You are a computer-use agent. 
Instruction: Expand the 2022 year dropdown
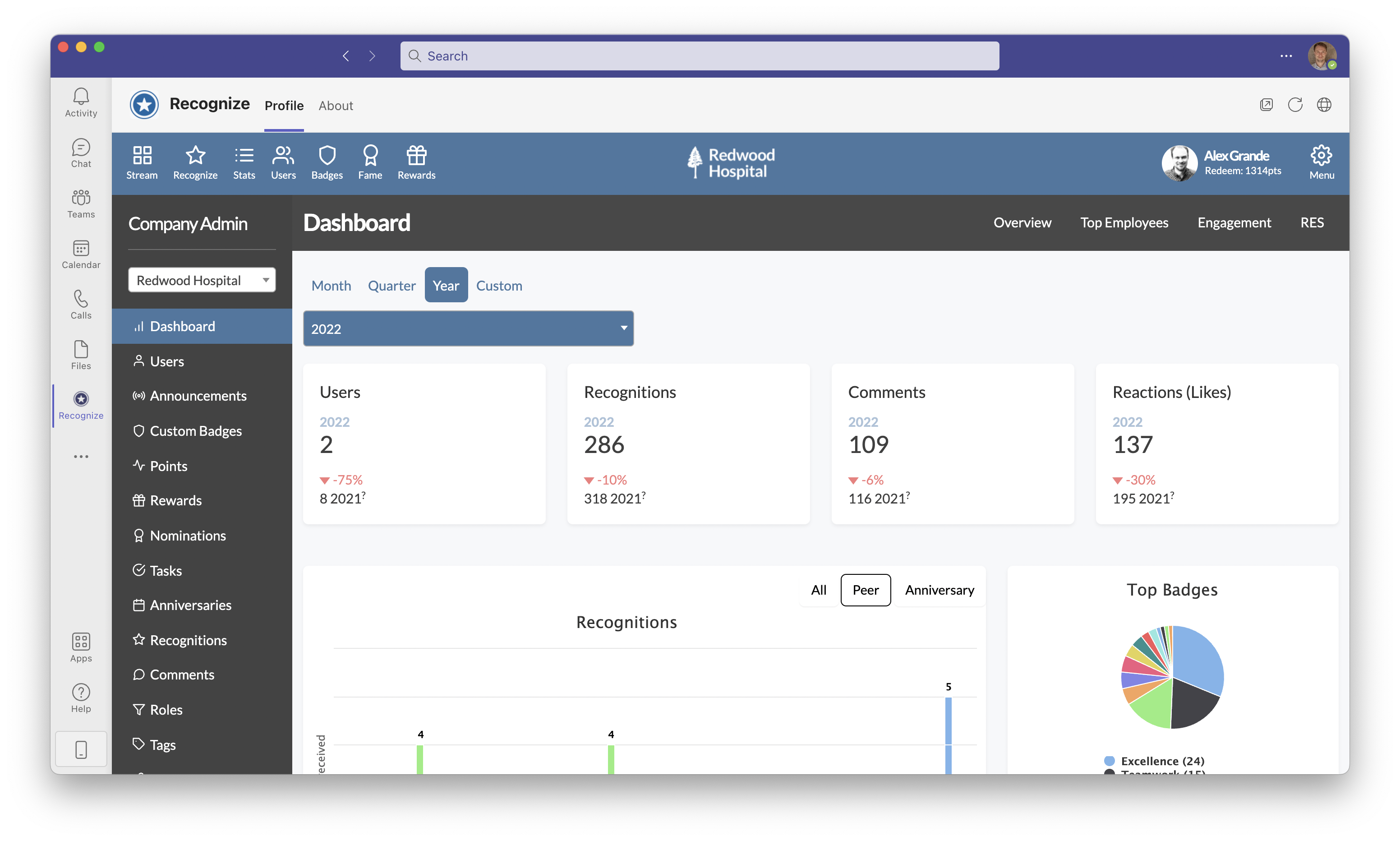tap(468, 328)
